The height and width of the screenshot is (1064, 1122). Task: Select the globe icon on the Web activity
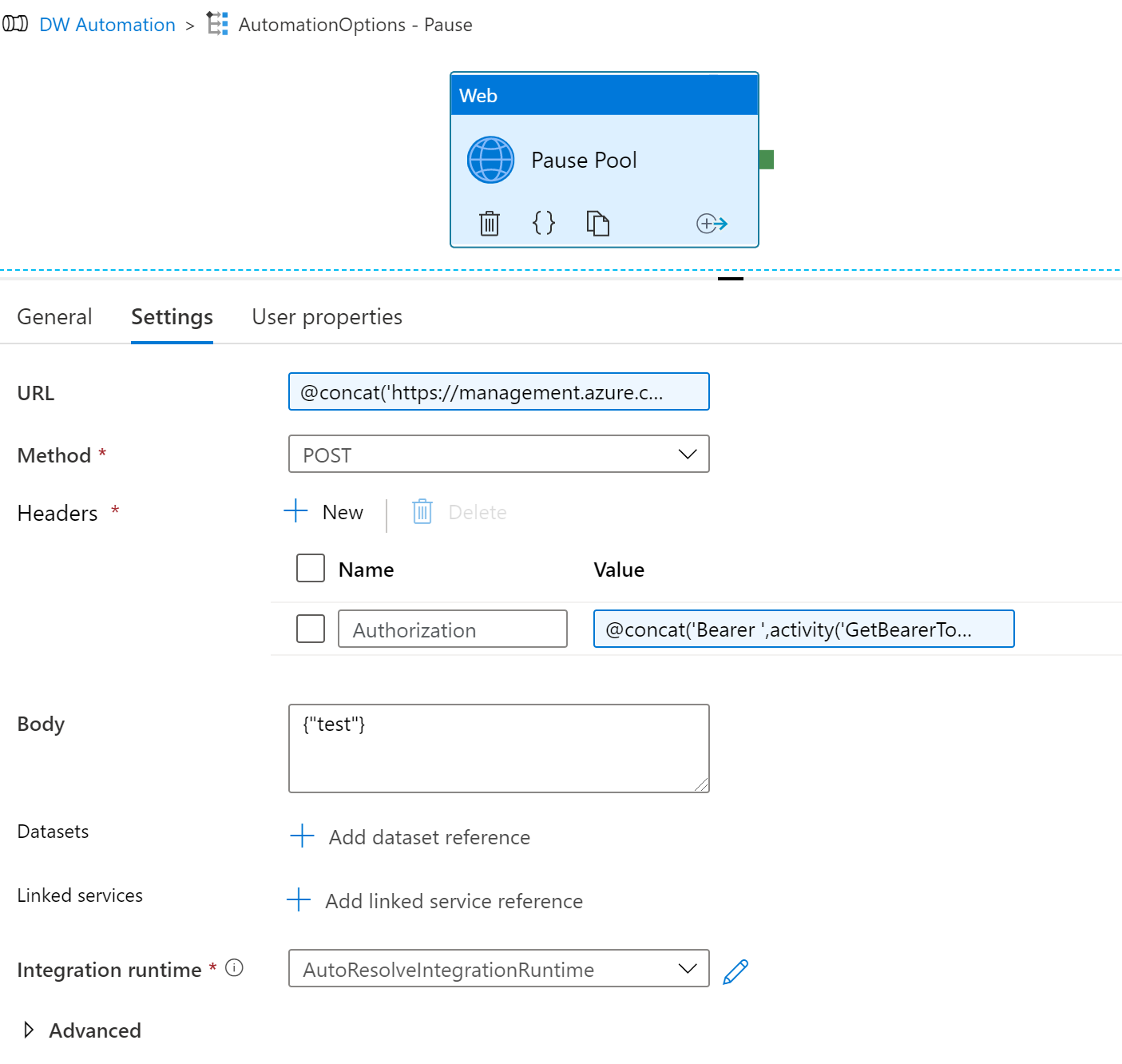[490, 159]
